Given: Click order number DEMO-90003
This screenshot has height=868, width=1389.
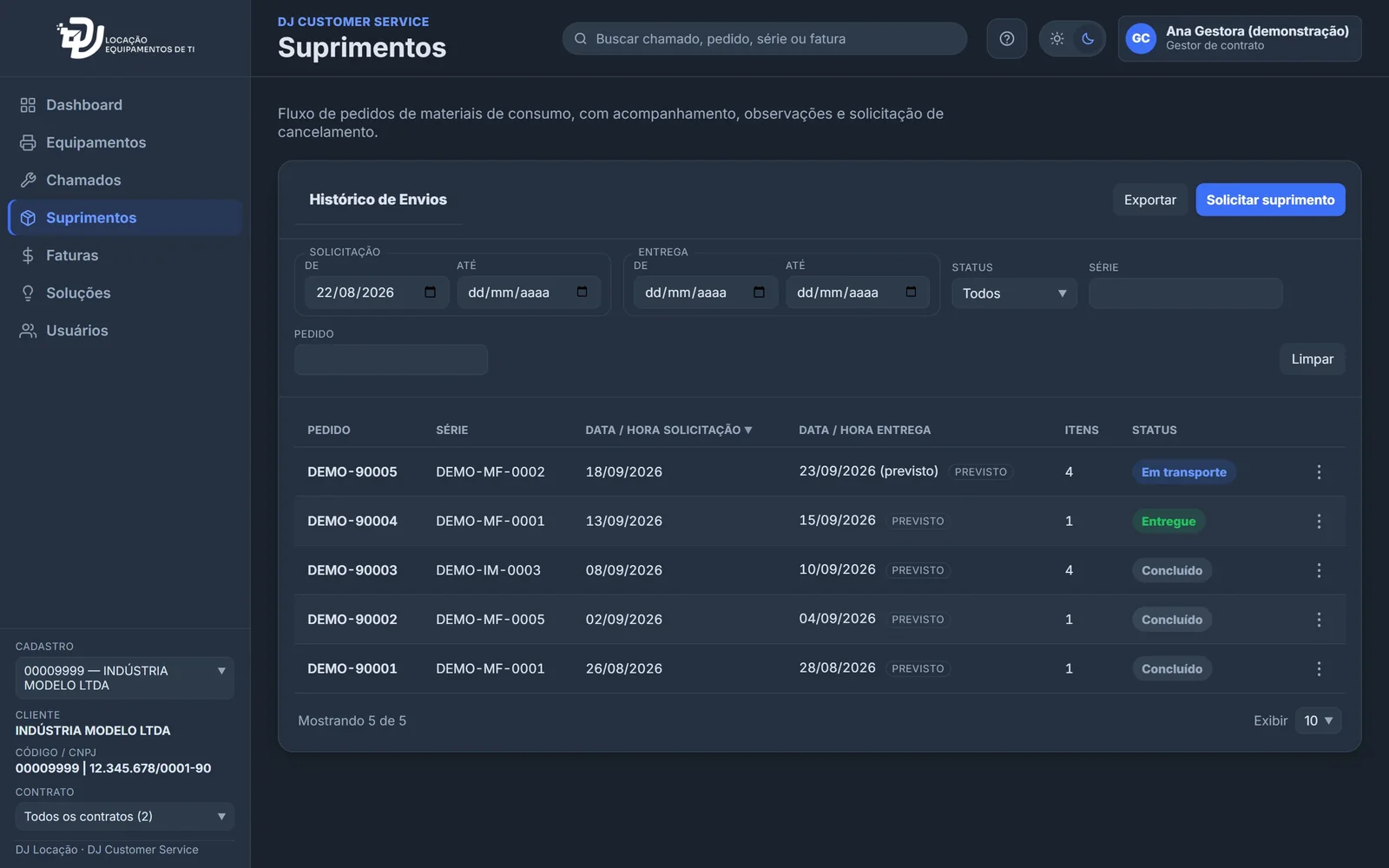Looking at the screenshot, I should [352, 570].
